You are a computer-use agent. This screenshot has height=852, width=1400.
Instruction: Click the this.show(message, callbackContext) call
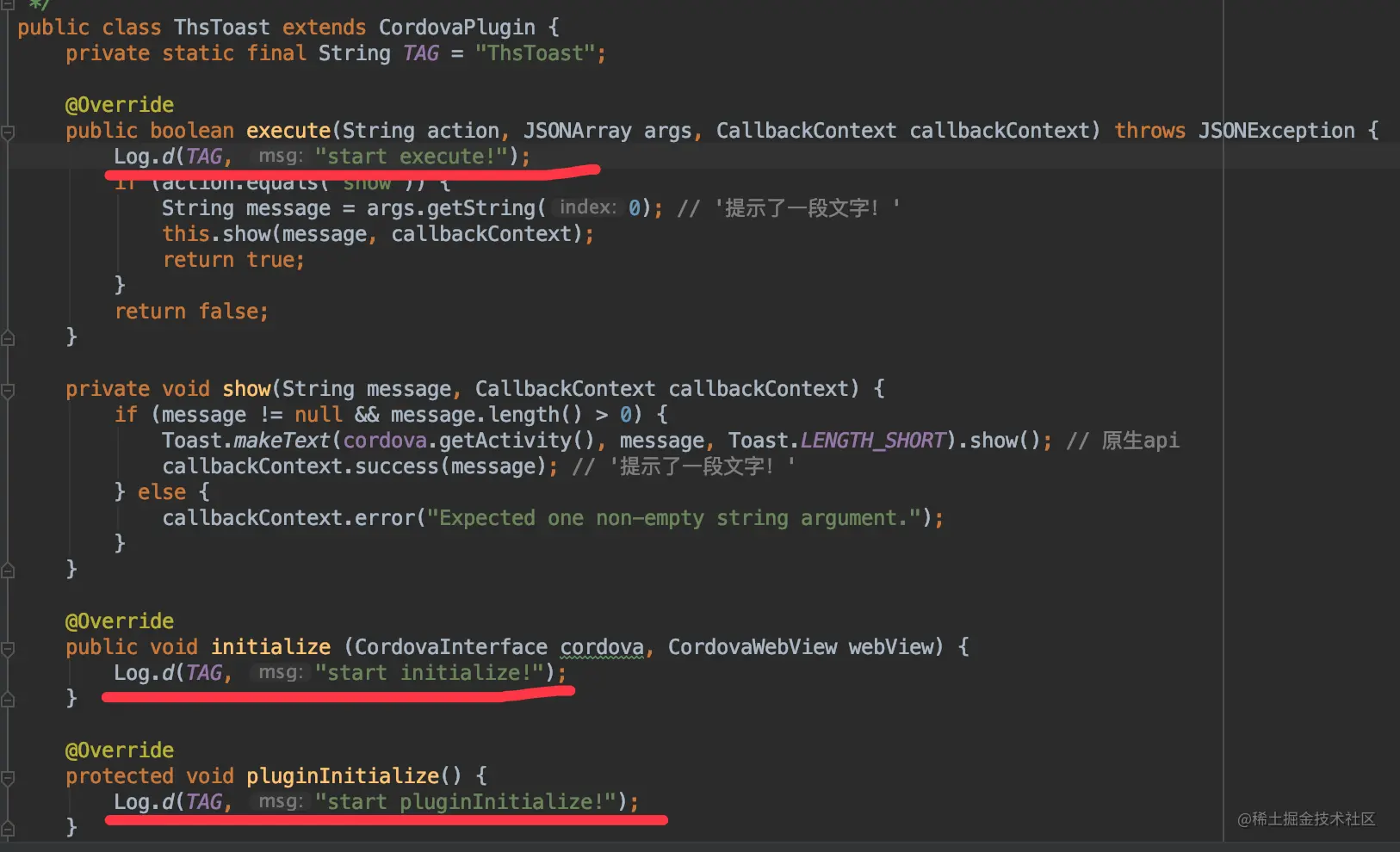pyautogui.click(x=372, y=234)
